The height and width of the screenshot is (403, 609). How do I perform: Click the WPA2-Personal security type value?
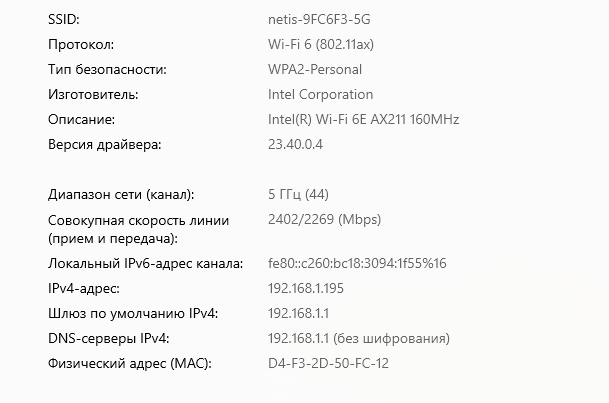click(x=315, y=70)
